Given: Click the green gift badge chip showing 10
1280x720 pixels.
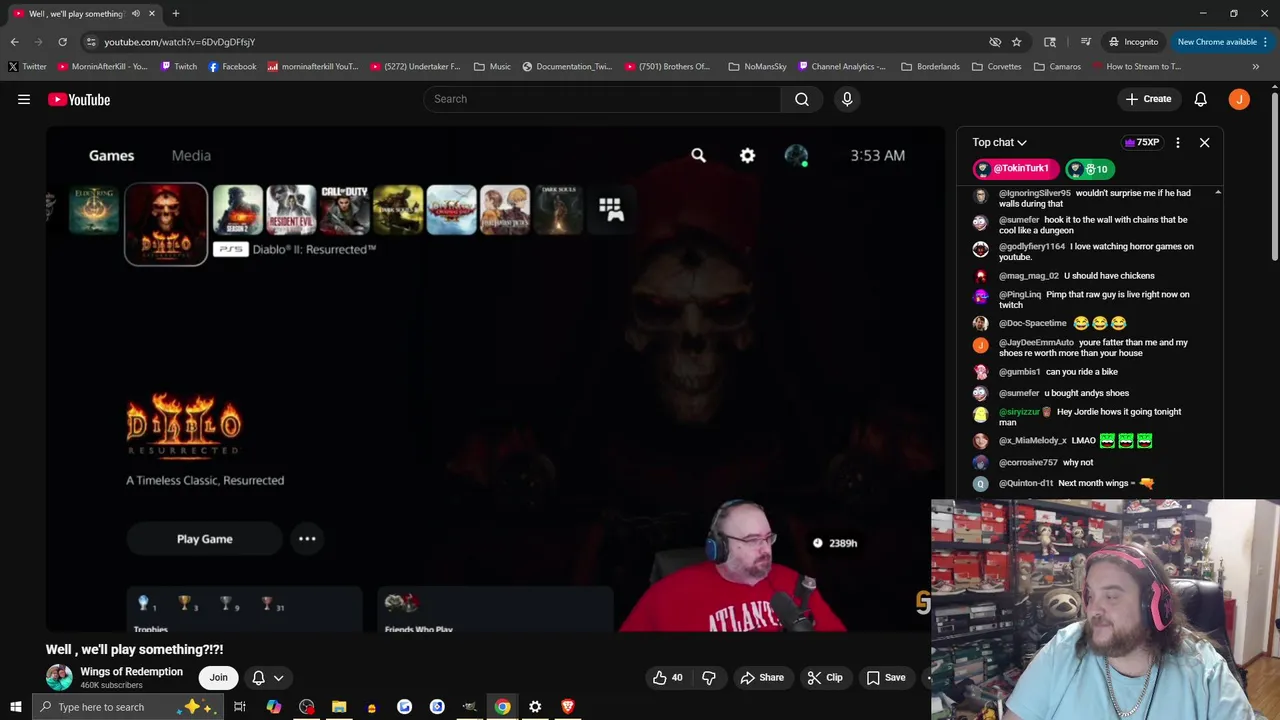Looking at the screenshot, I should [1088, 169].
